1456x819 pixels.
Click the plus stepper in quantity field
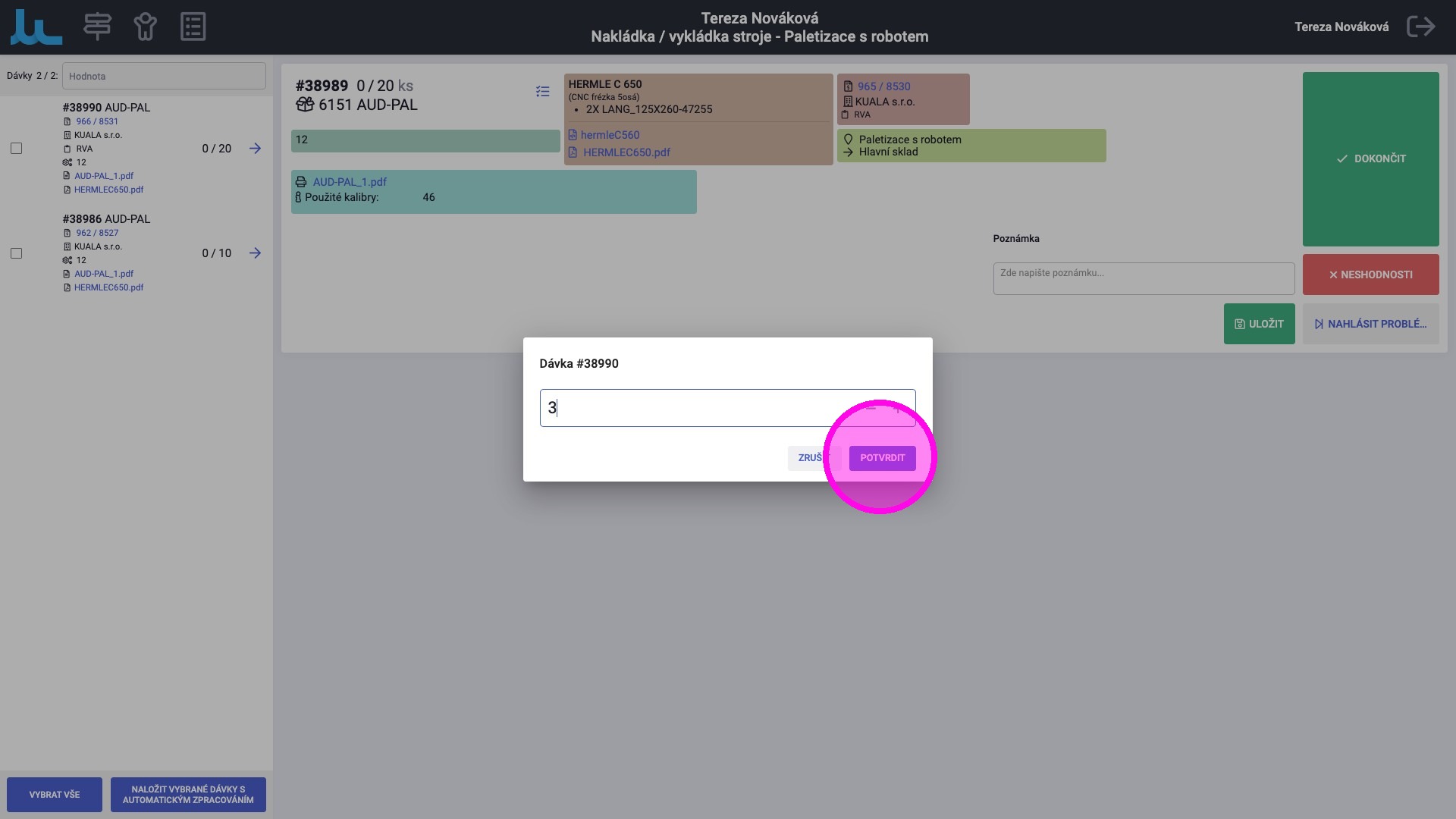898,408
